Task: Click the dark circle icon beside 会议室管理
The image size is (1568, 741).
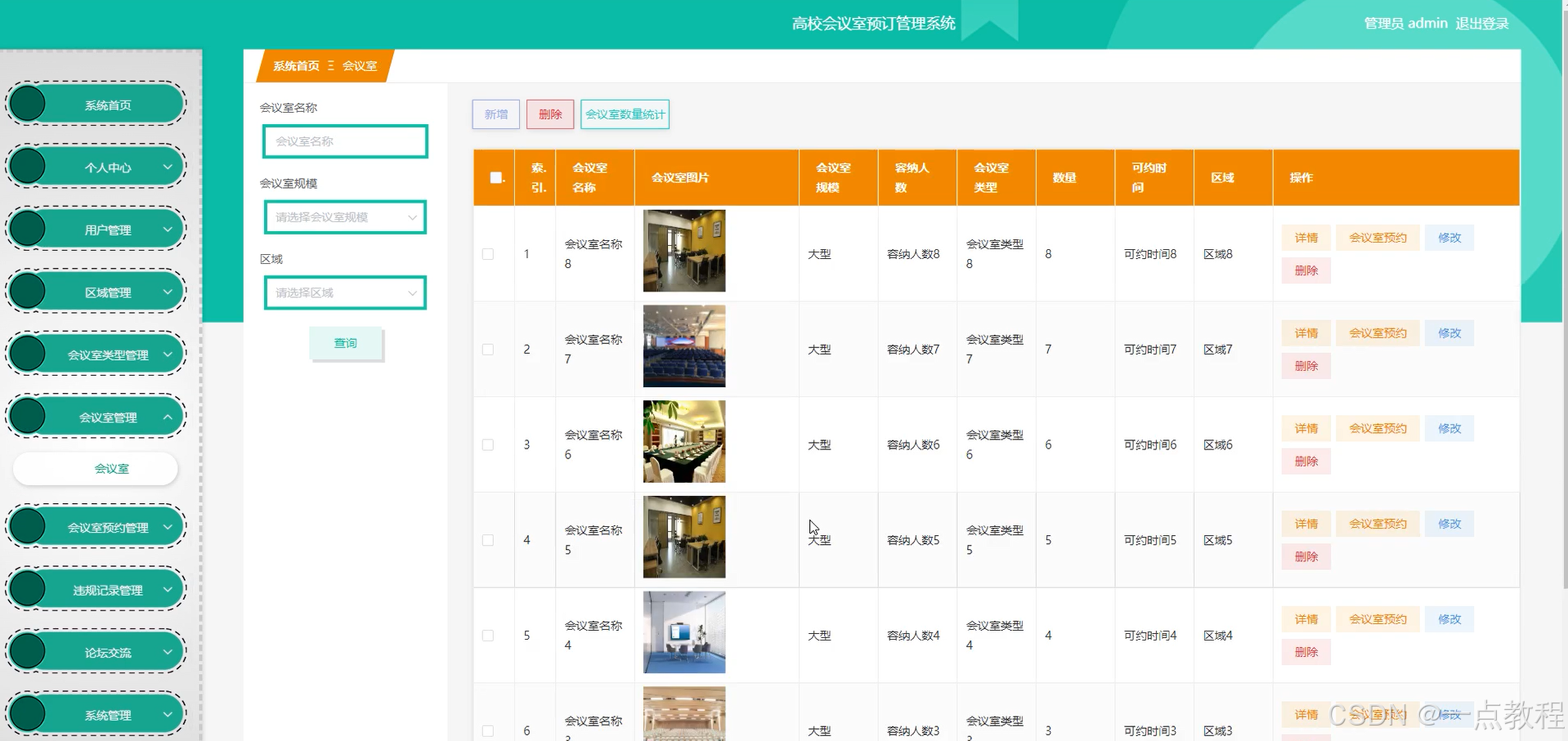Action: 29,416
